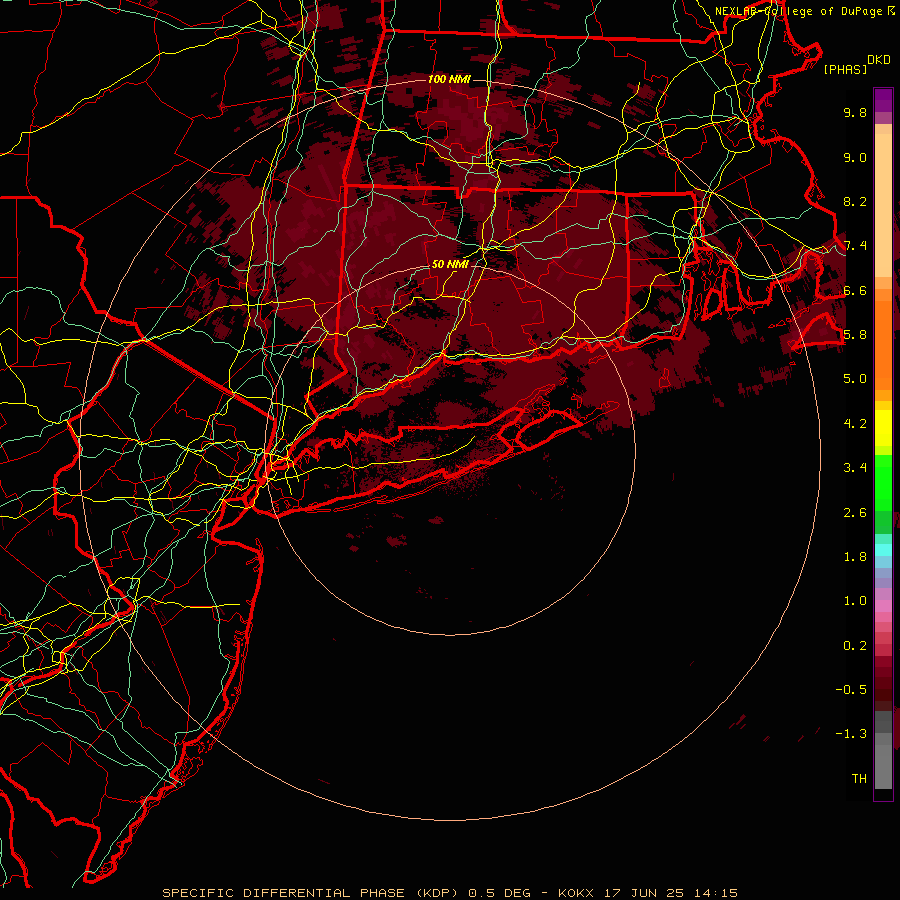Click the 8.2 legend value
This screenshot has width=900, height=900.
pyautogui.click(x=855, y=201)
